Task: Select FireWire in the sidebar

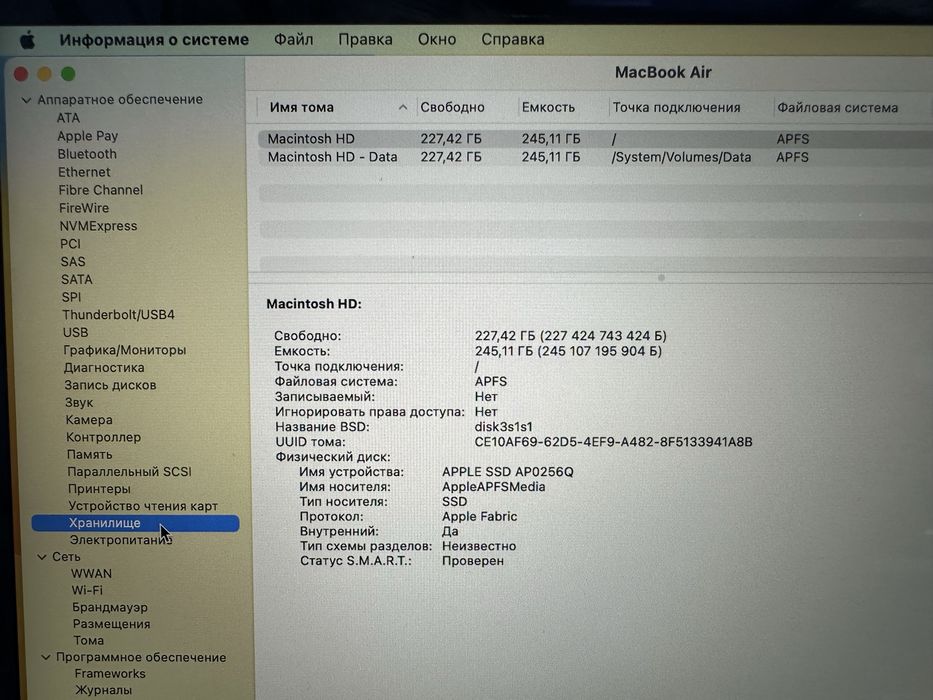Action: (84, 208)
